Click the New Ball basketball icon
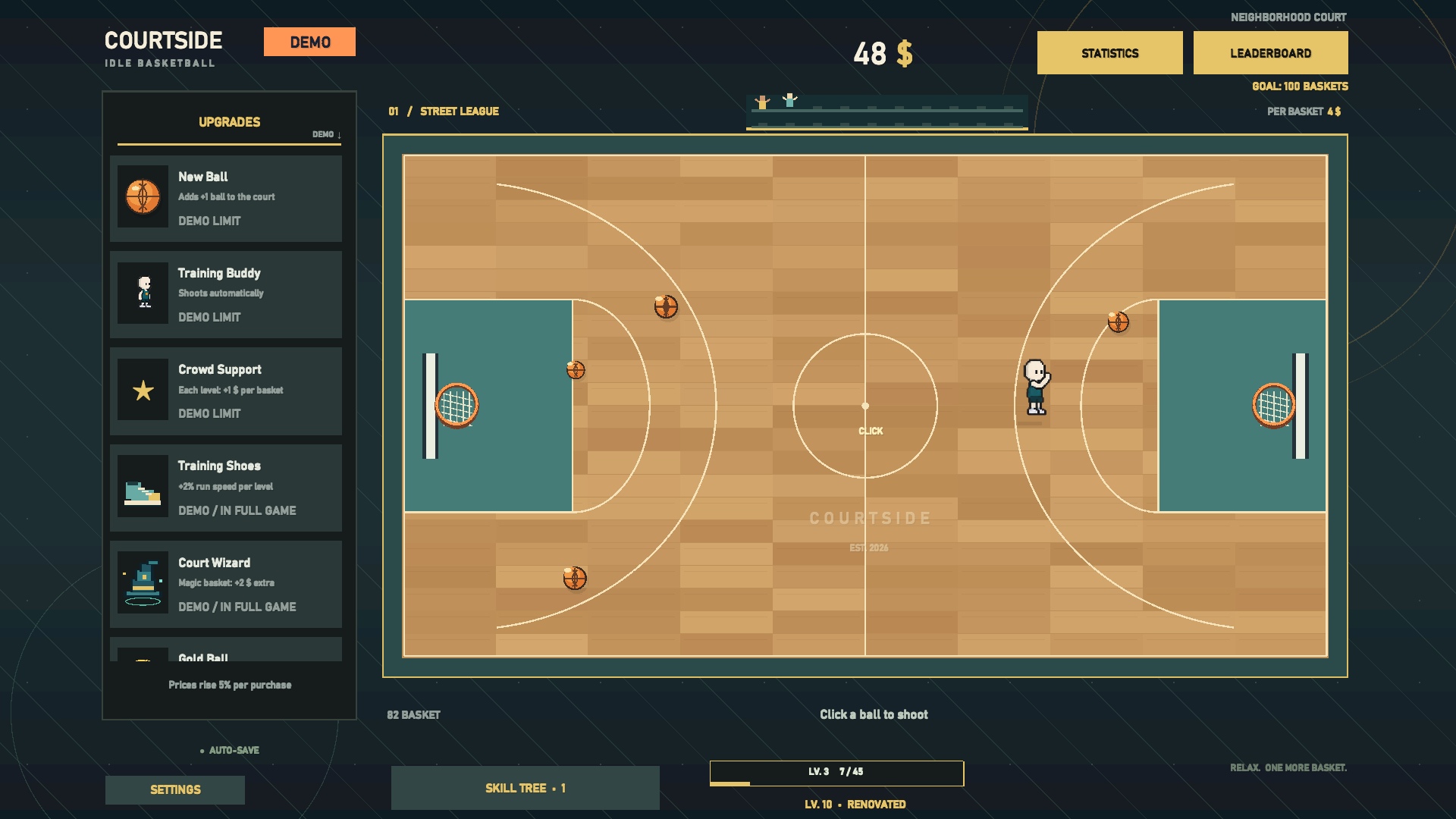This screenshot has width=1456, height=819. [x=143, y=196]
